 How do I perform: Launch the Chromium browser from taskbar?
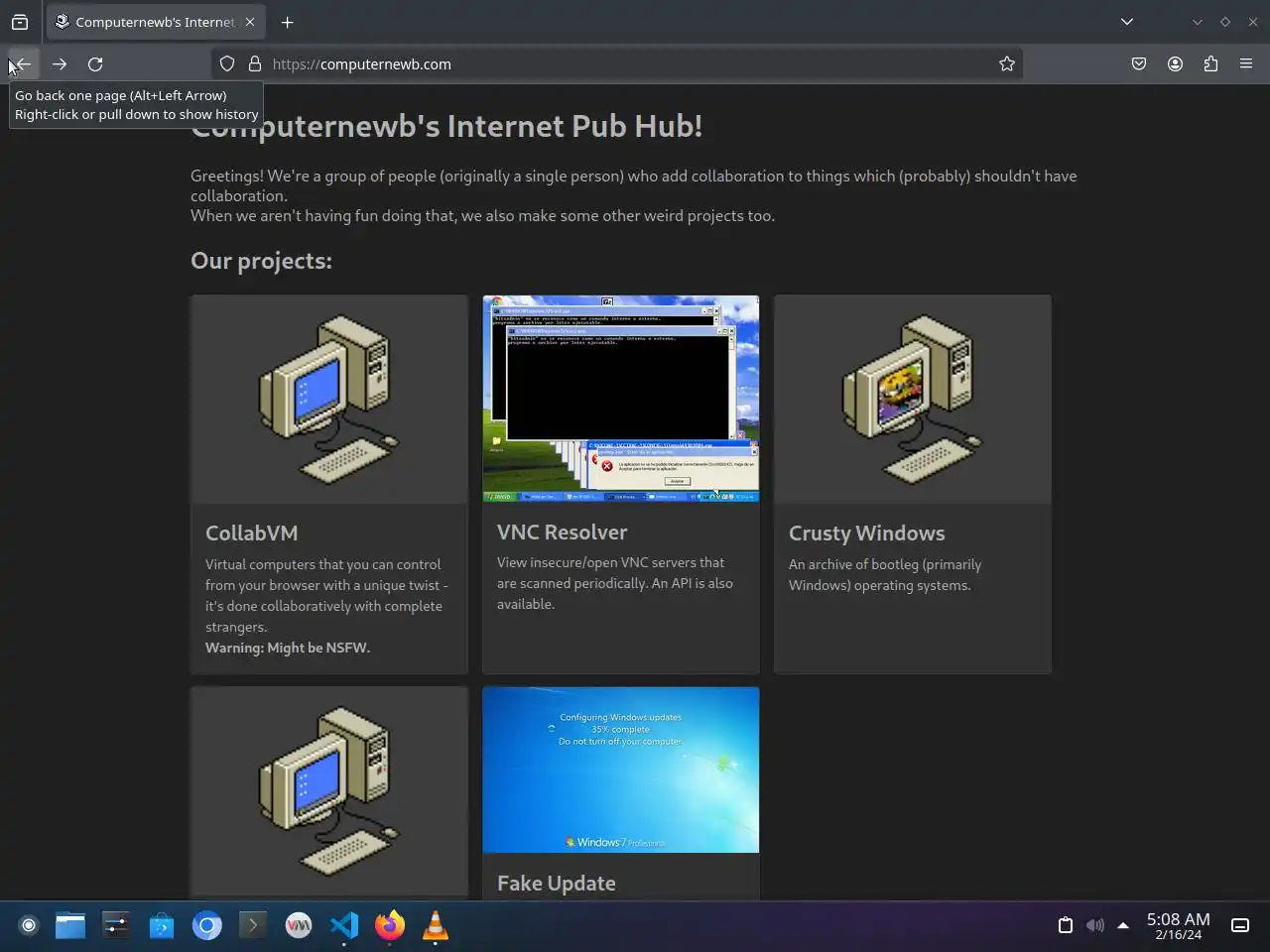207,925
